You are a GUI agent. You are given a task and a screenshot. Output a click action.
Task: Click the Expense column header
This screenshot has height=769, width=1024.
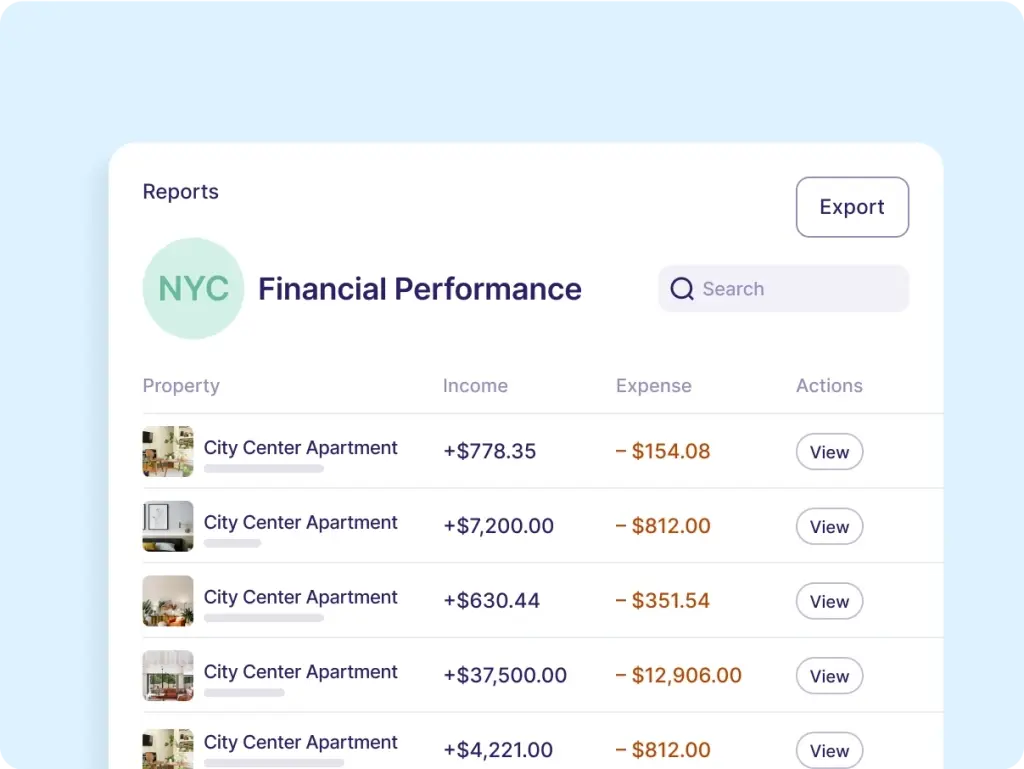[653, 385]
